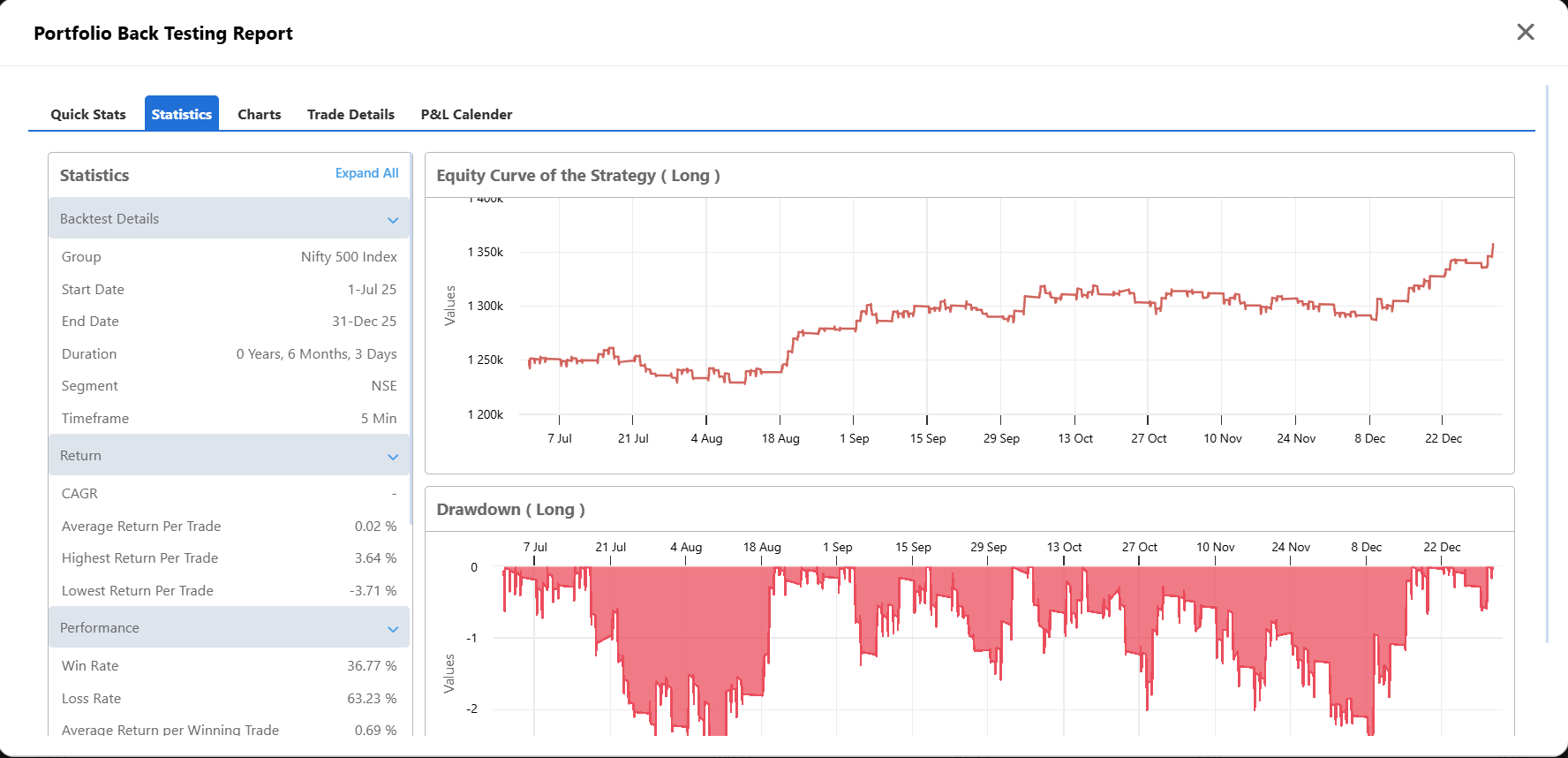Click the 18 Aug marker on equity chart axis
1568x758 pixels.
(780, 438)
